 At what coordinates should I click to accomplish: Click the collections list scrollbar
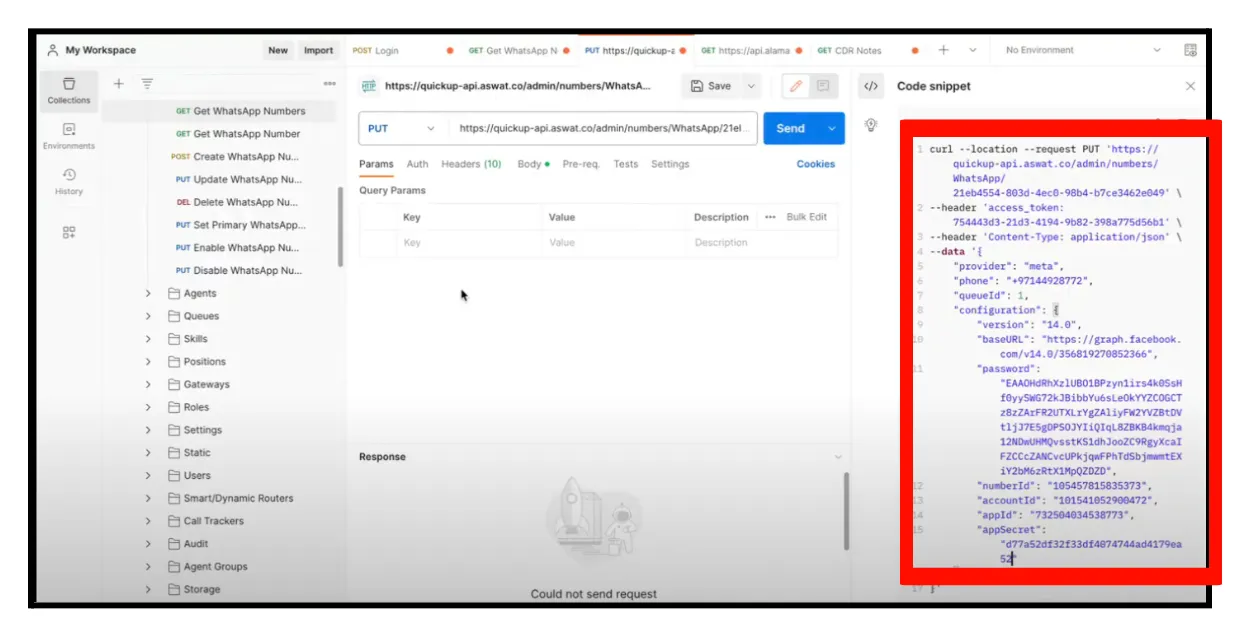tap(340, 225)
